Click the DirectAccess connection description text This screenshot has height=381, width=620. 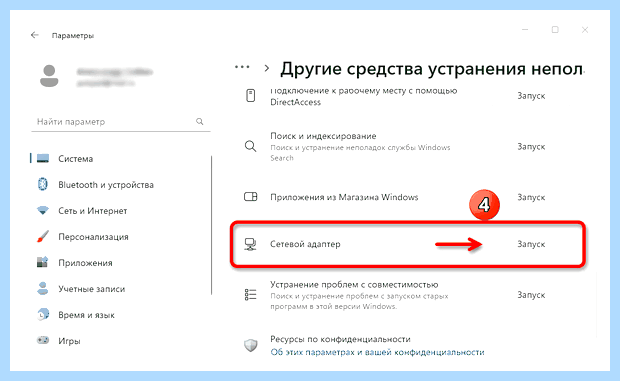[363, 96]
